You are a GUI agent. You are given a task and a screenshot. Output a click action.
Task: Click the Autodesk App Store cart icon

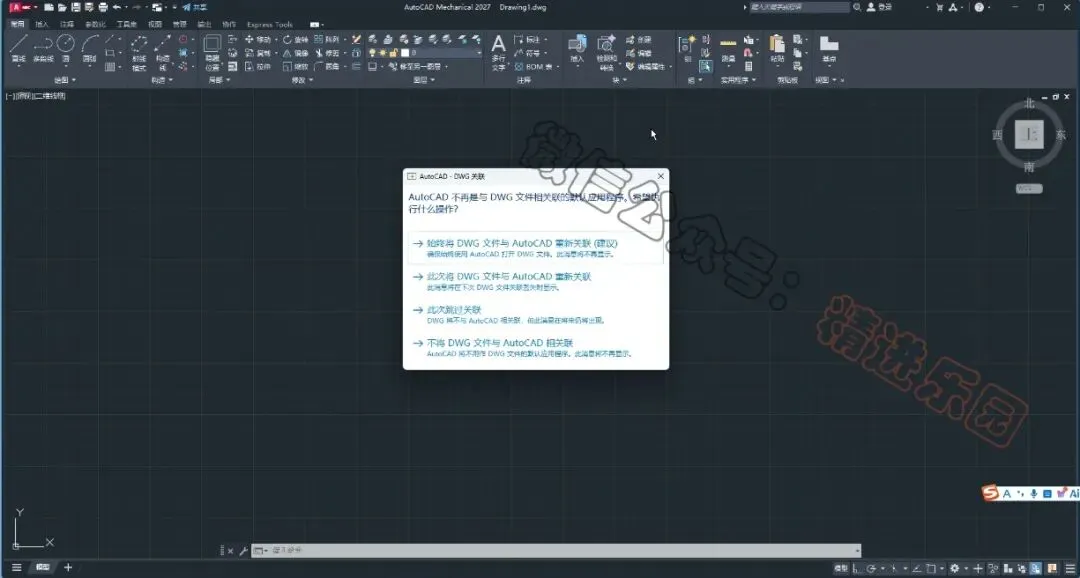939,8
